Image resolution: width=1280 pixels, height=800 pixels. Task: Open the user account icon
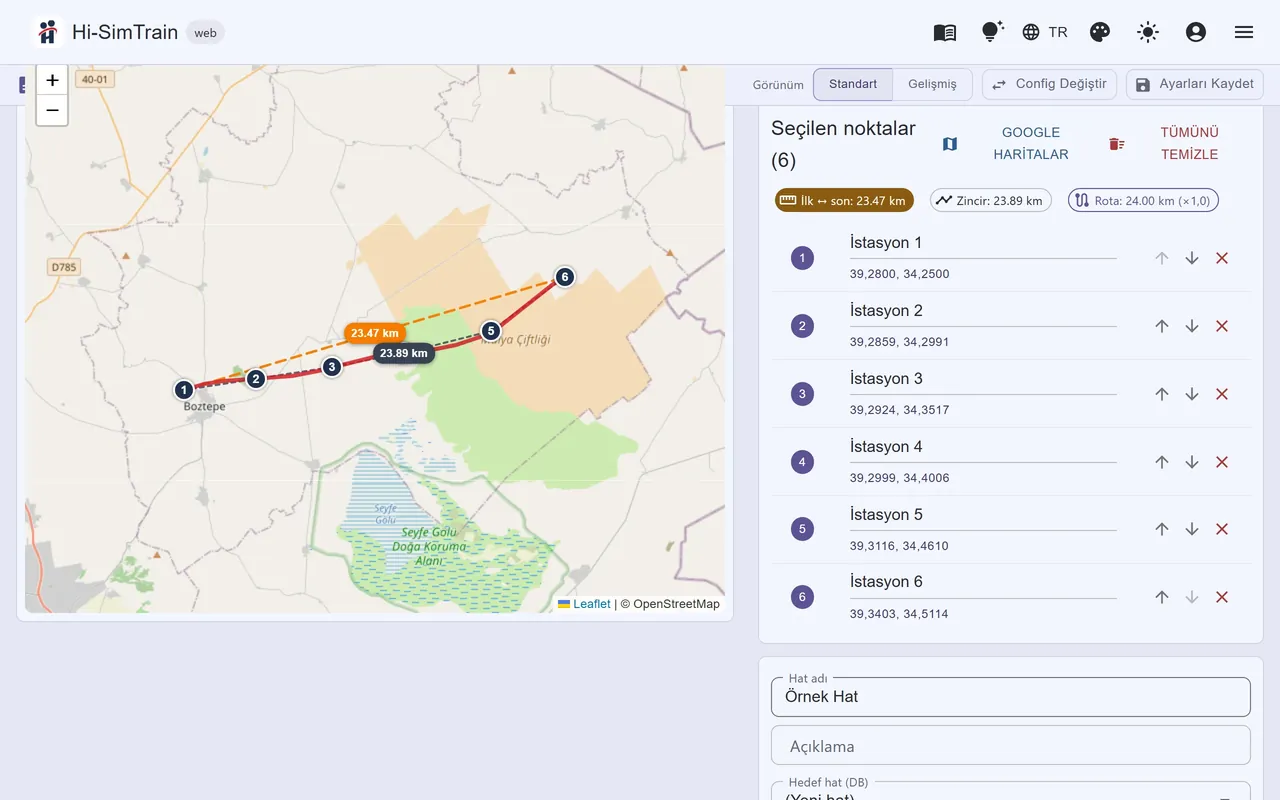click(x=1196, y=32)
